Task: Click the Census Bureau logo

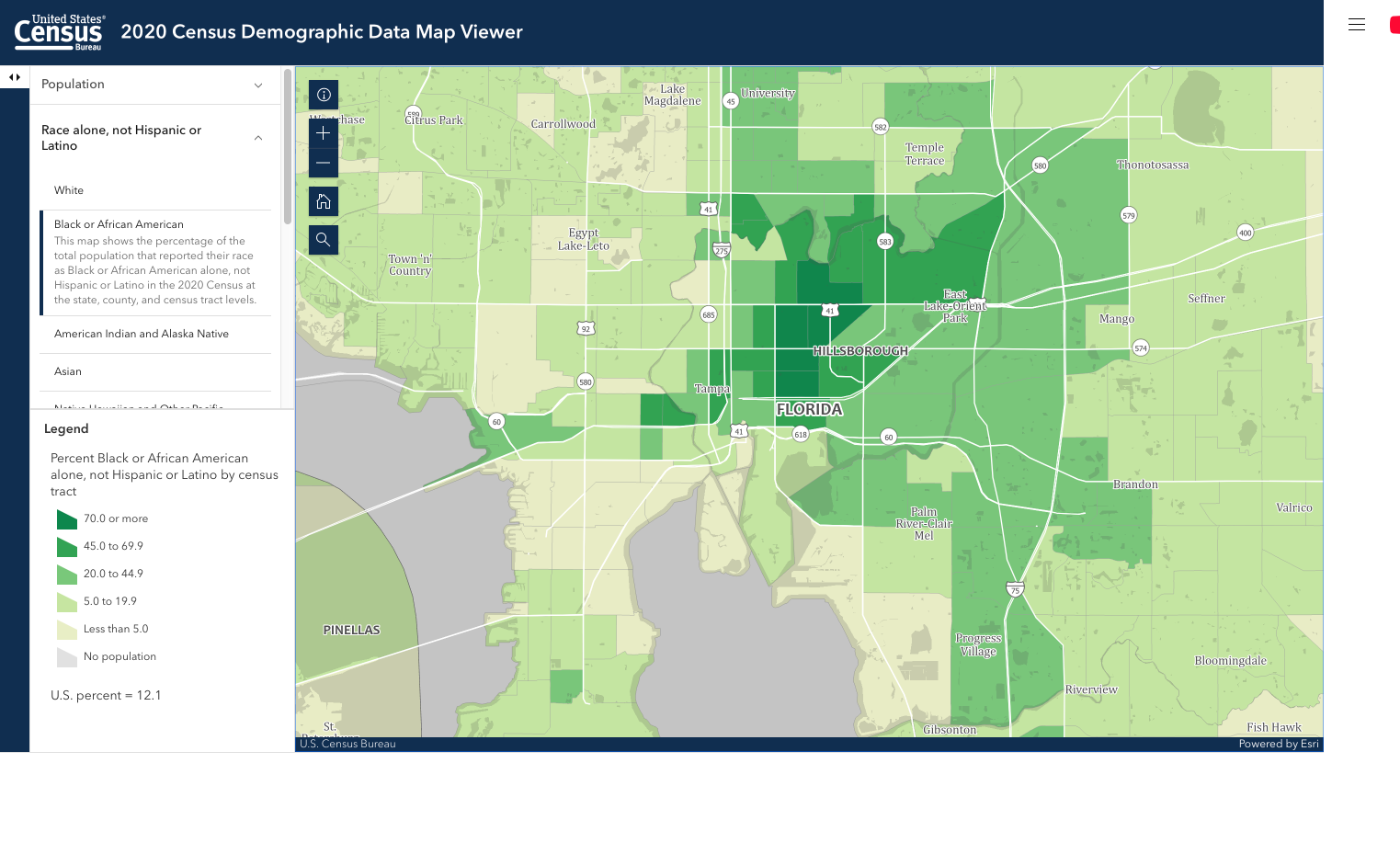Action: click(59, 32)
